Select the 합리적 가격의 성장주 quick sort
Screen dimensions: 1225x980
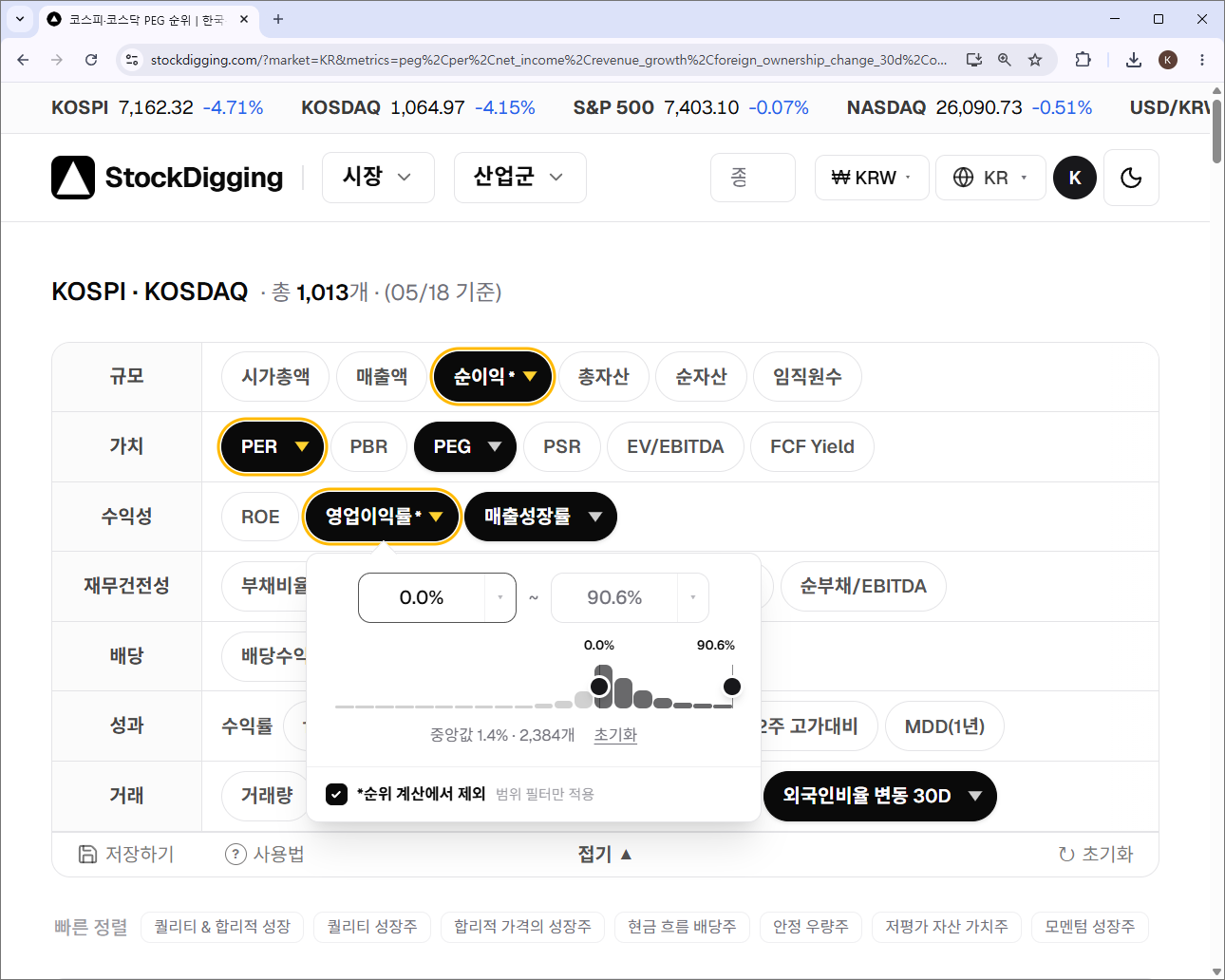coord(522,927)
